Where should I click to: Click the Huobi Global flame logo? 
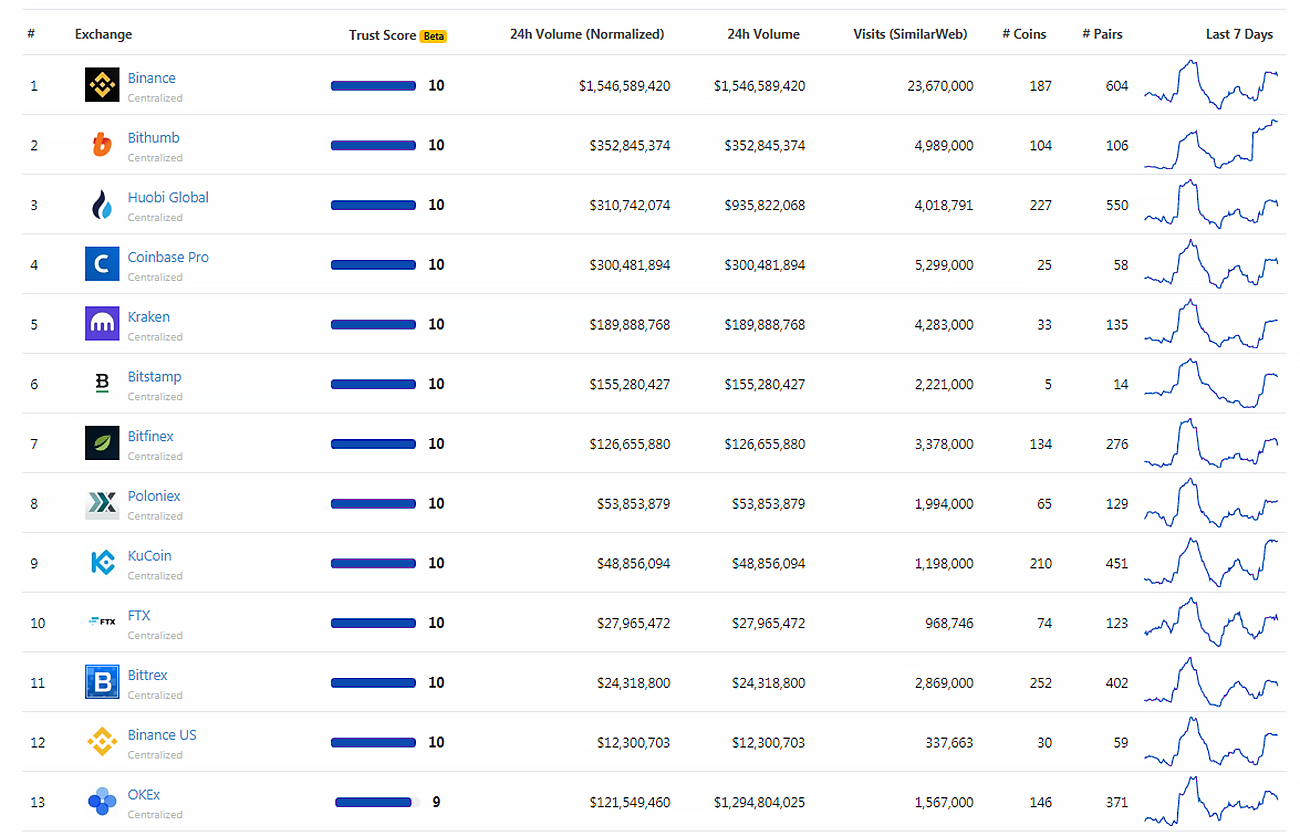(x=102, y=205)
